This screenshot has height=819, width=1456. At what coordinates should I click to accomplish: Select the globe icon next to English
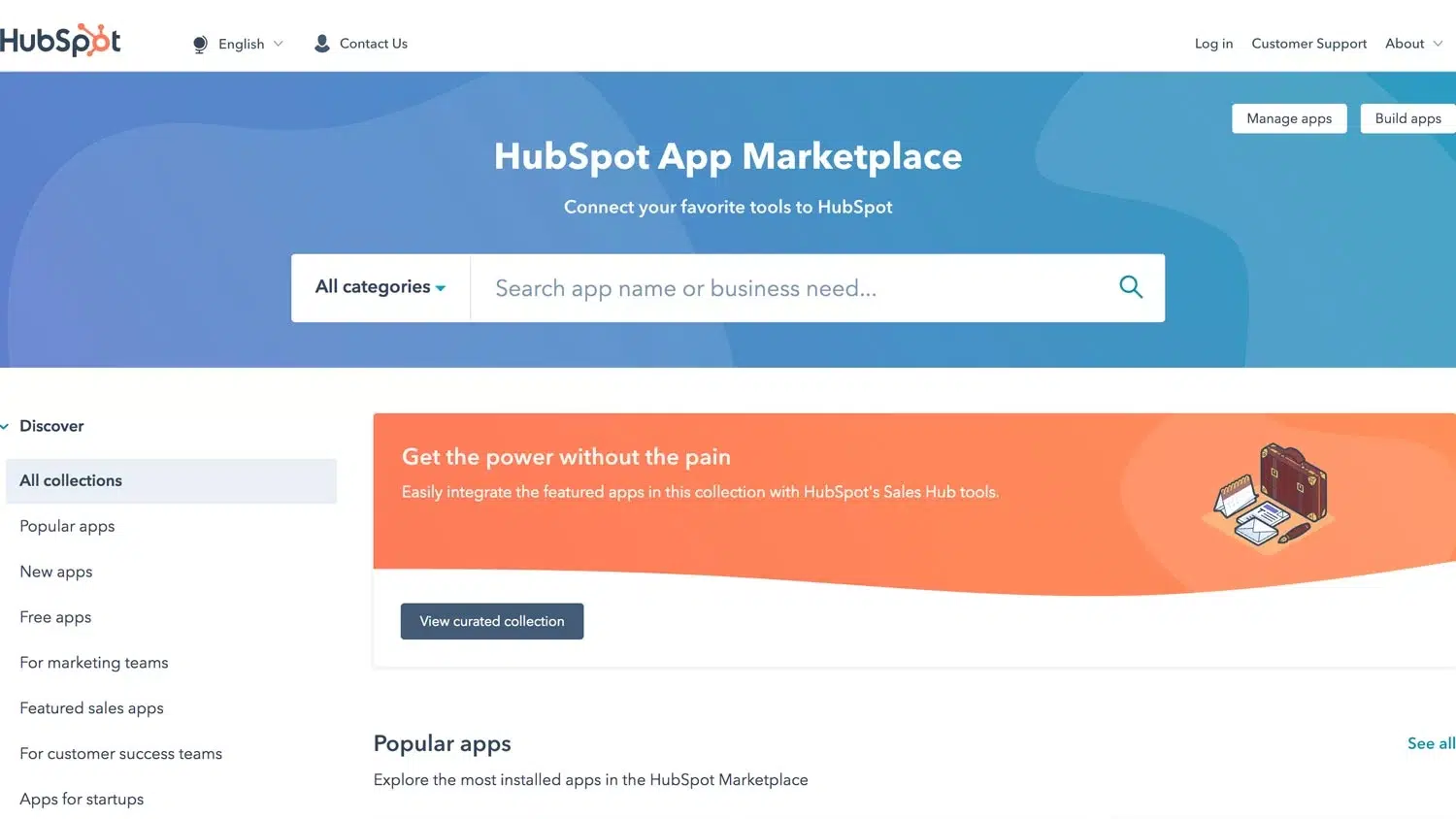click(x=200, y=43)
